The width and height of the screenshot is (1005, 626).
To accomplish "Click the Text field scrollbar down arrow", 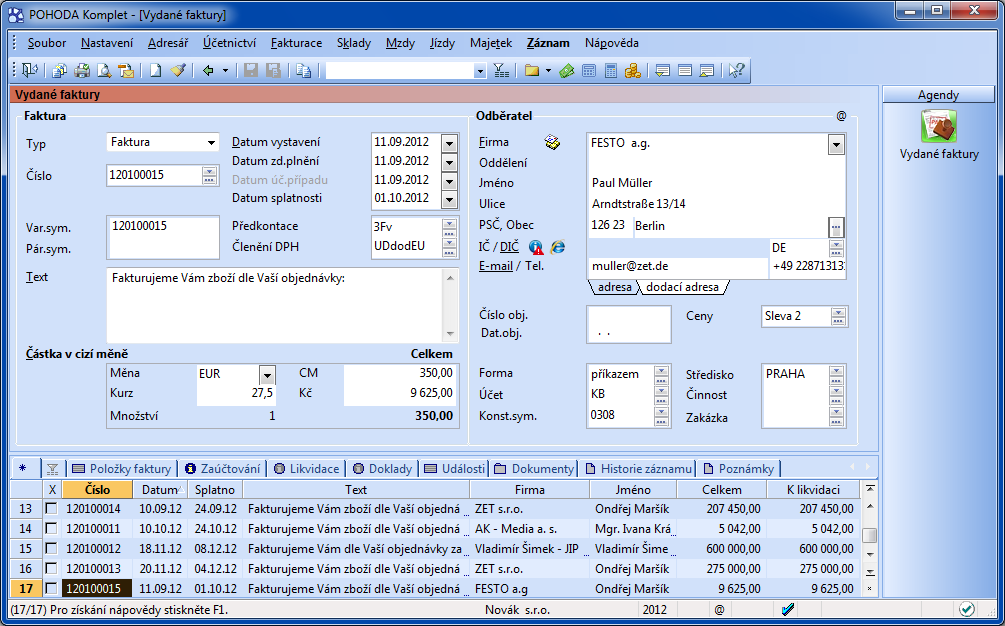I will [x=450, y=334].
